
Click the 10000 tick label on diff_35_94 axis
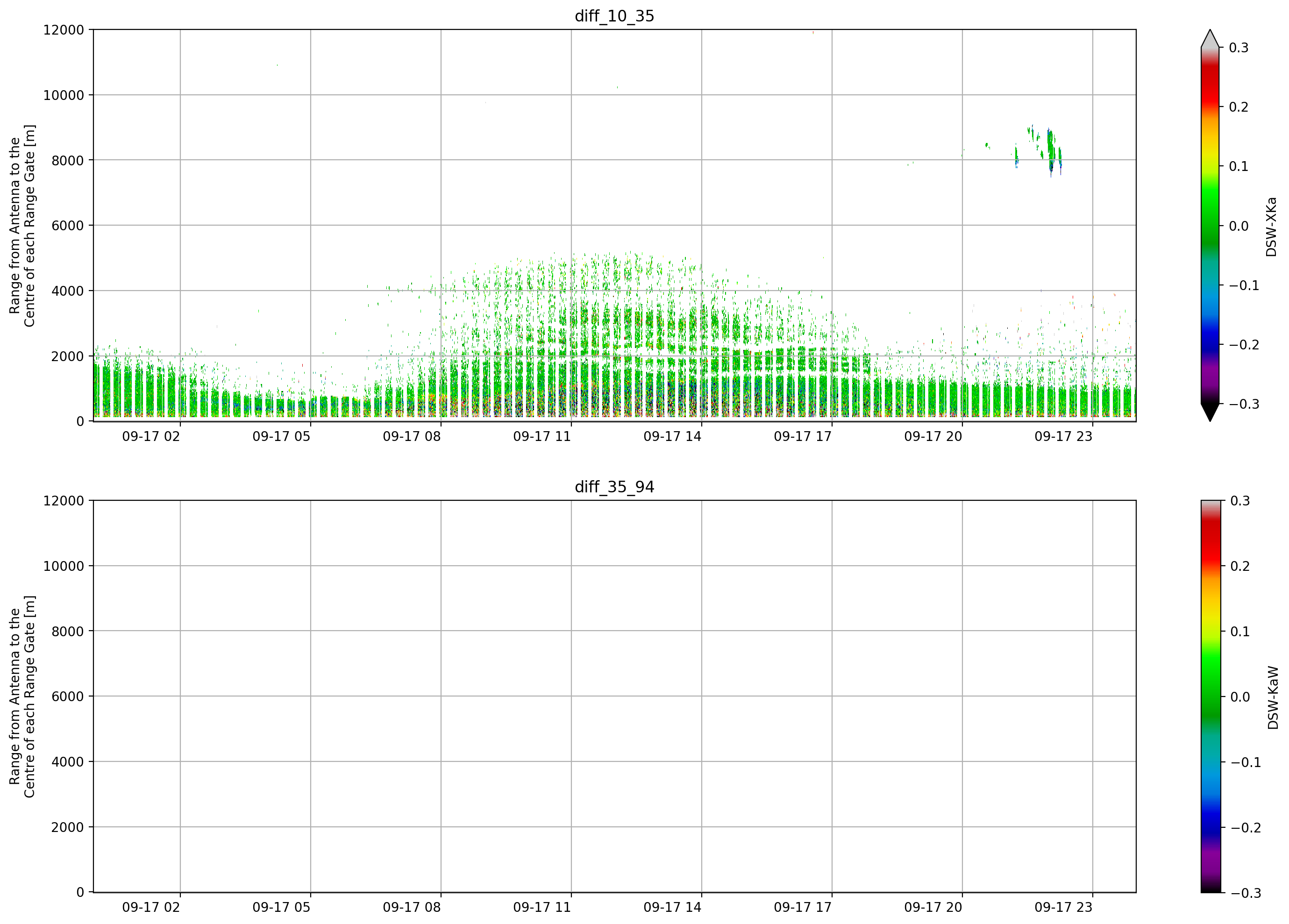pos(64,567)
